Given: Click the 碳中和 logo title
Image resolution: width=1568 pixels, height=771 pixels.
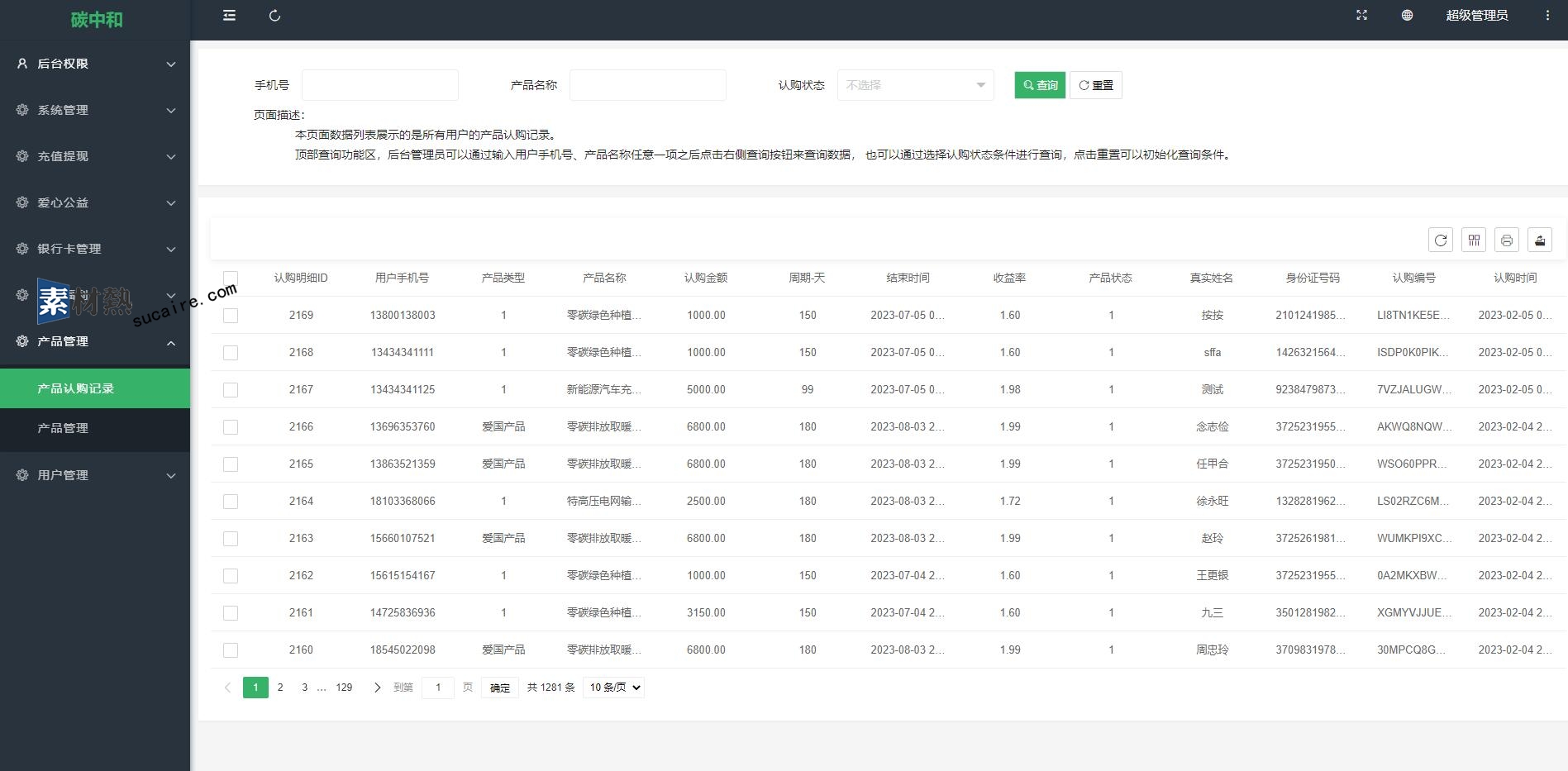Looking at the screenshot, I should (97, 20).
